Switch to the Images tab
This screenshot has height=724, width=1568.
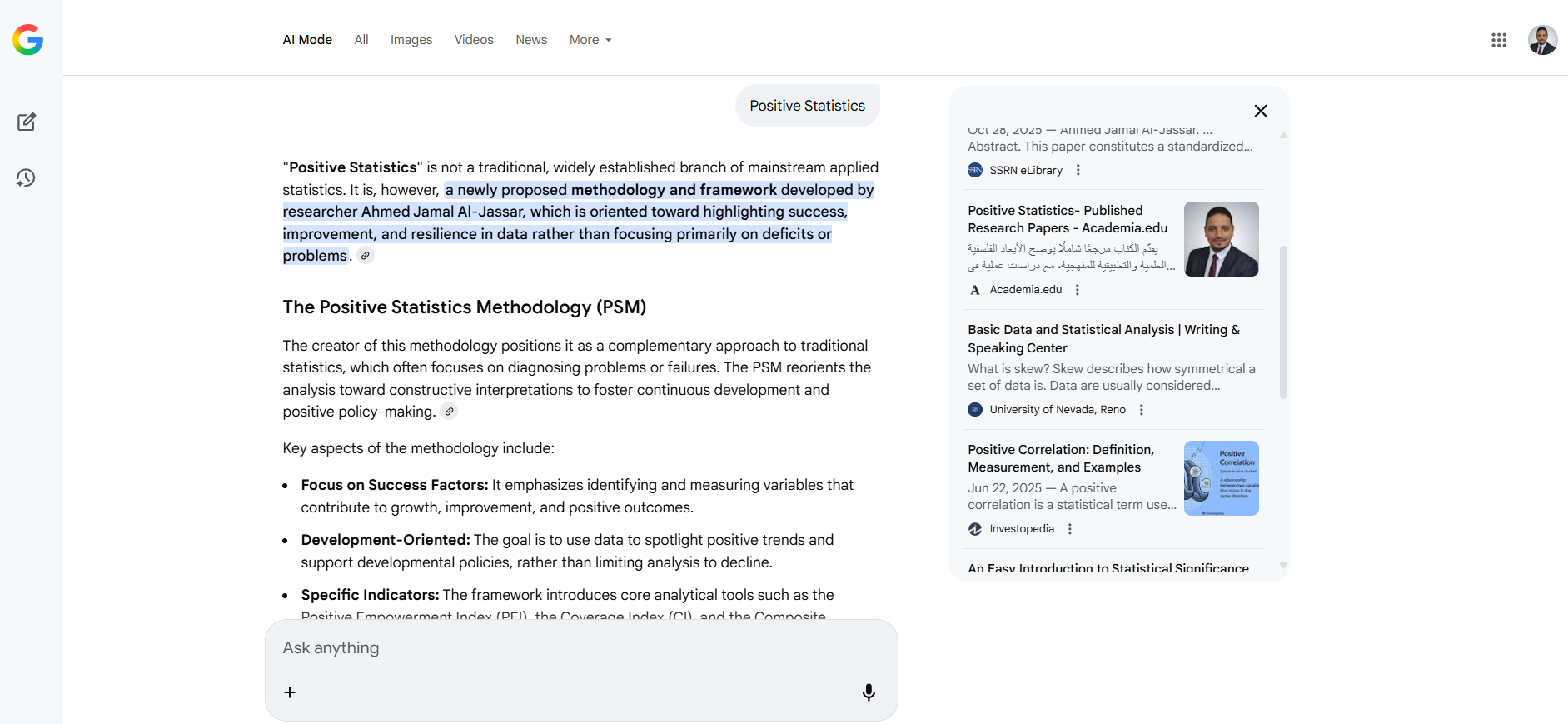[x=411, y=40]
